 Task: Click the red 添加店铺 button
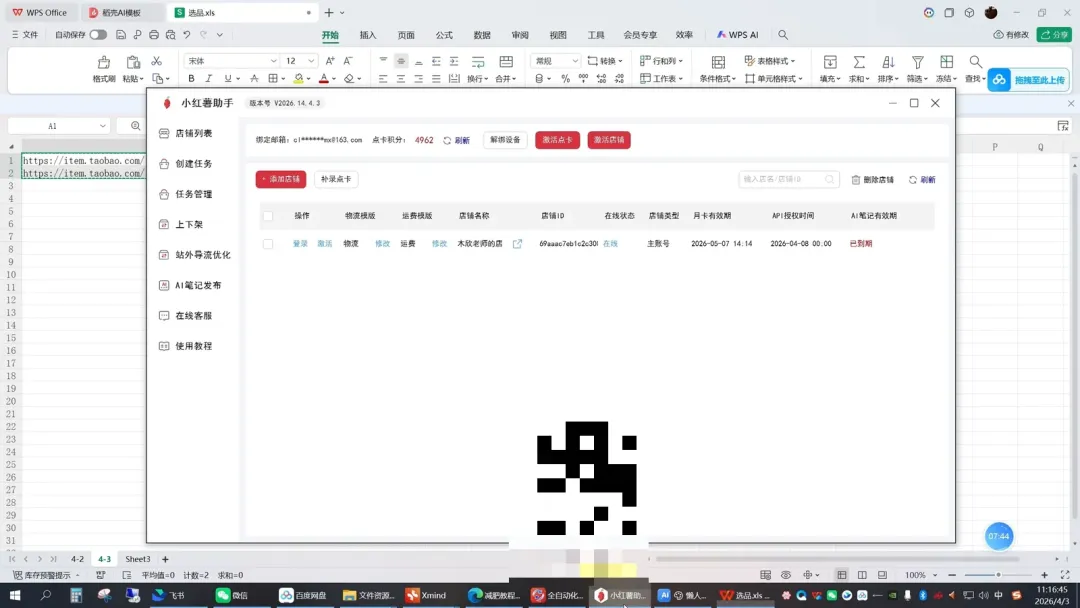(x=281, y=179)
